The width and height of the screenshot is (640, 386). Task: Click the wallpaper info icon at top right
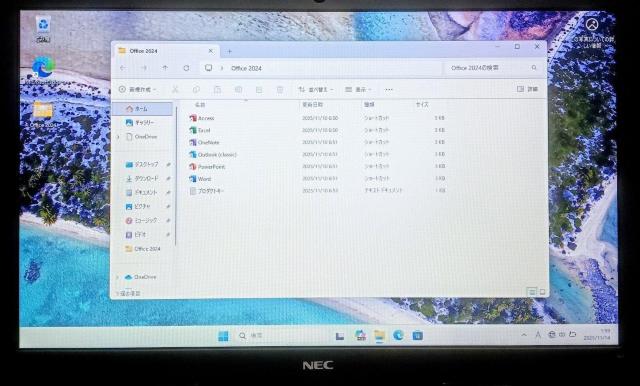click(x=592, y=24)
